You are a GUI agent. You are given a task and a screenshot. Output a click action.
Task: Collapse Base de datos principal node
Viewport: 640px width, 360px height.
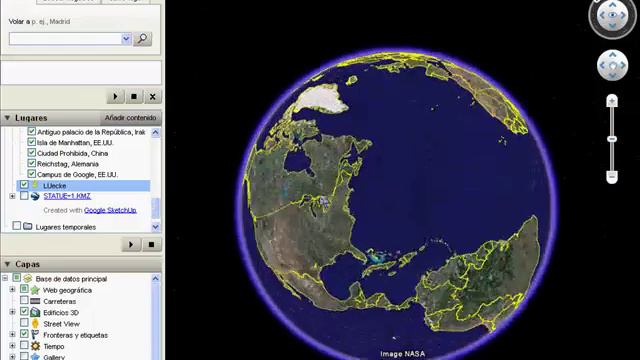[x=5, y=278]
